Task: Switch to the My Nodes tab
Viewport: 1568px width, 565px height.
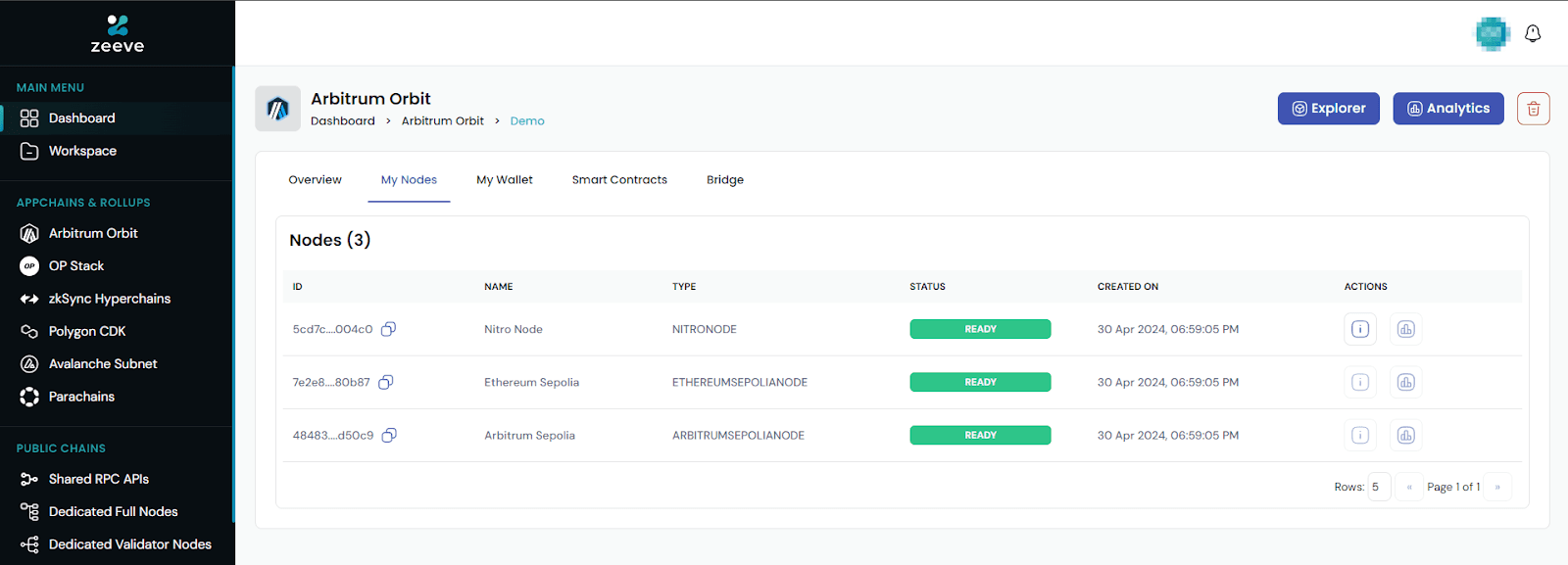Action: tap(409, 180)
